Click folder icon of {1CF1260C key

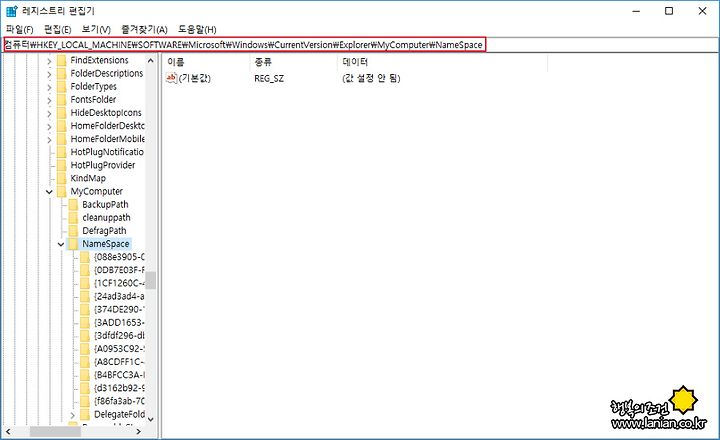85,283
